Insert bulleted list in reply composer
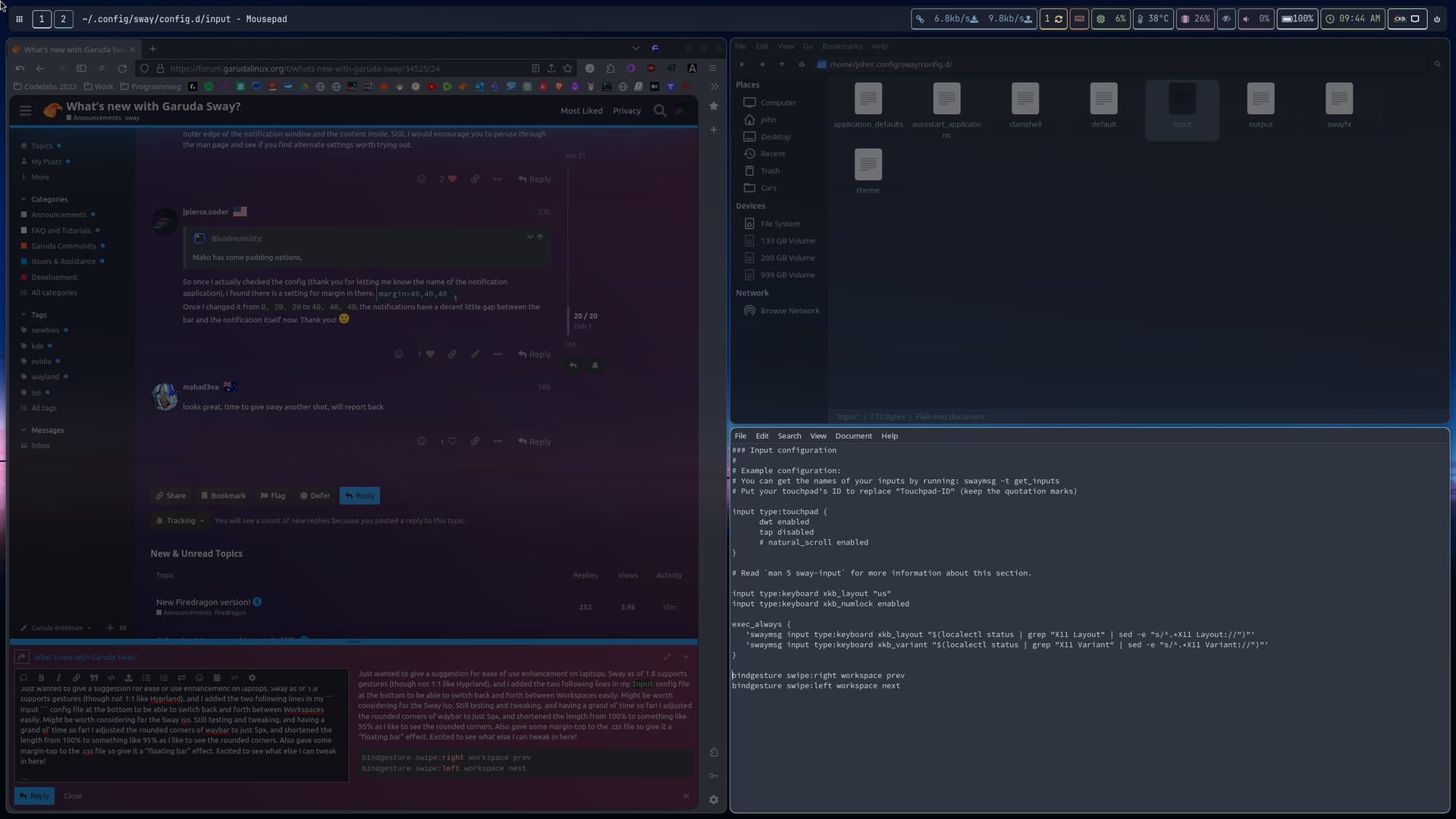Screen dimensions: 1456x819 tap(146, 678)
